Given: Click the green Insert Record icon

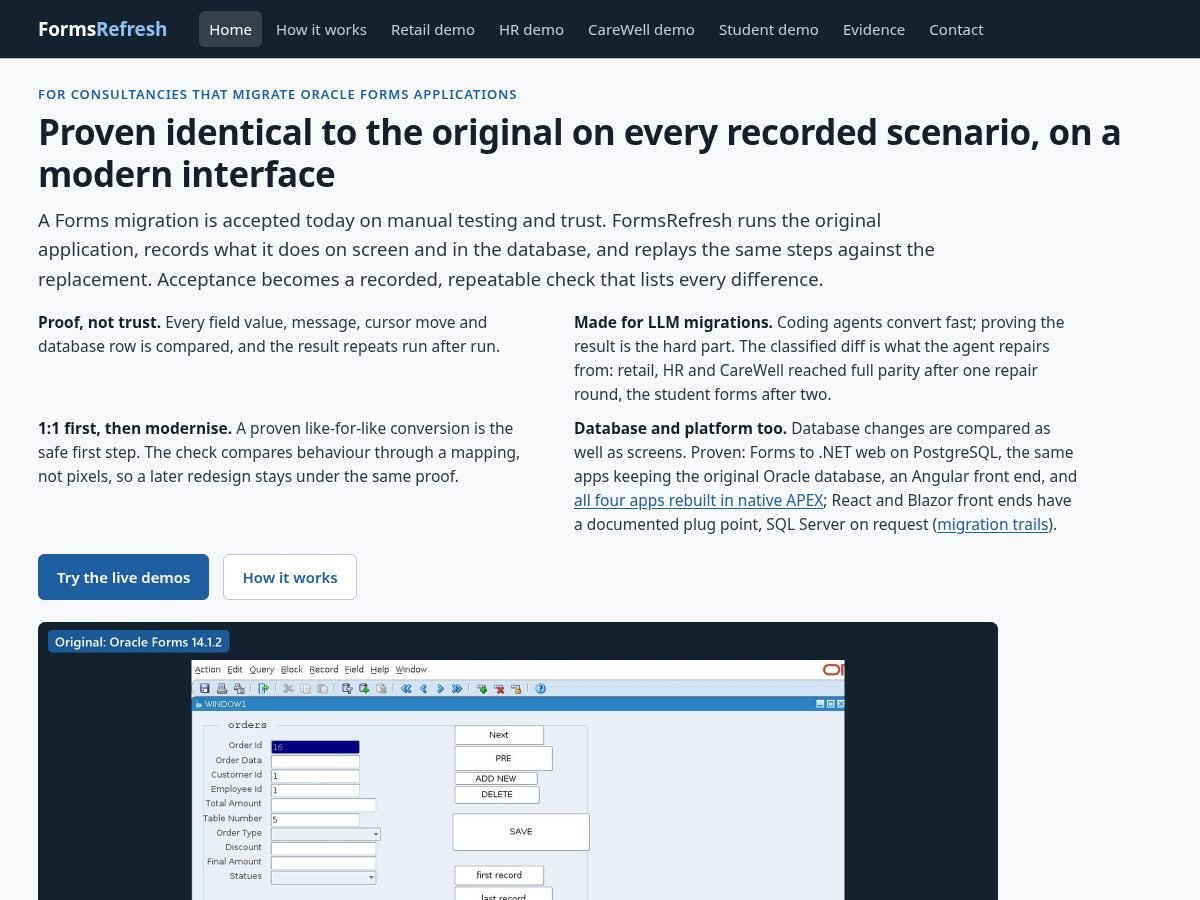Looking at the screenshot, I should coord(482,688).
